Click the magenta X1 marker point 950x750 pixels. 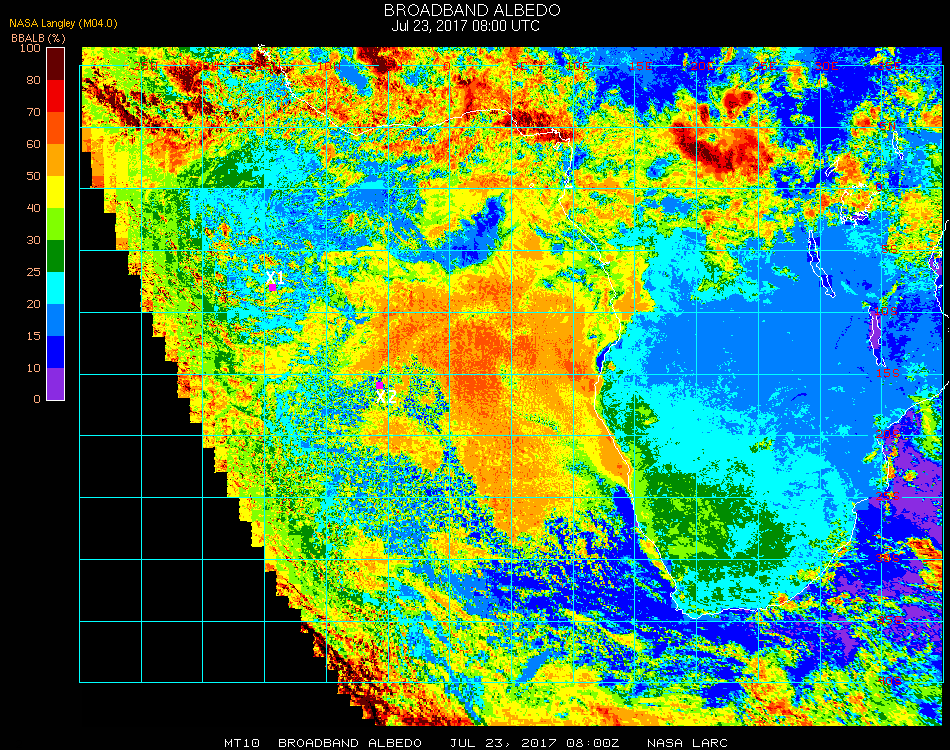[273, 288]
